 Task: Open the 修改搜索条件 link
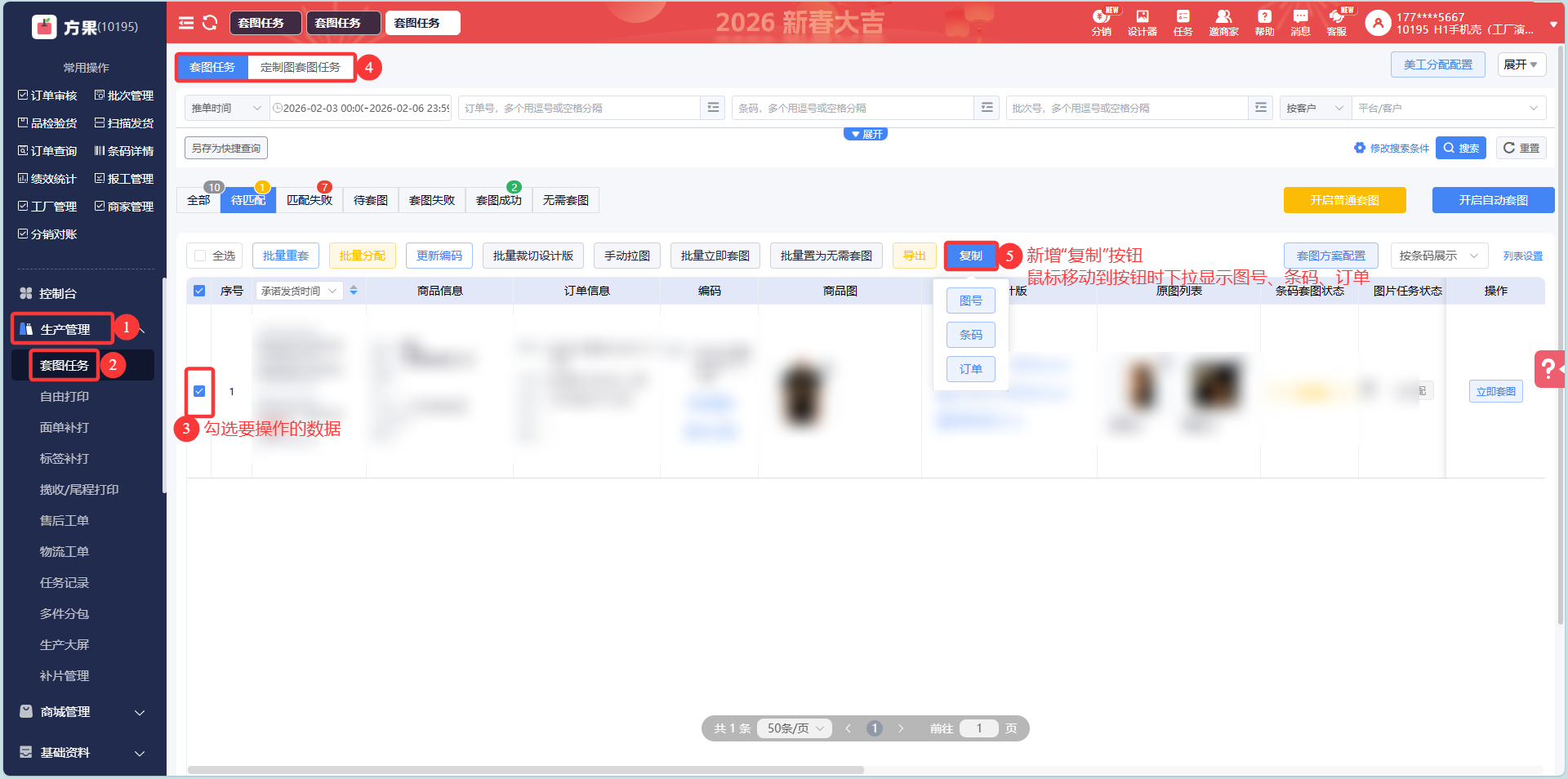[1392, 148]
